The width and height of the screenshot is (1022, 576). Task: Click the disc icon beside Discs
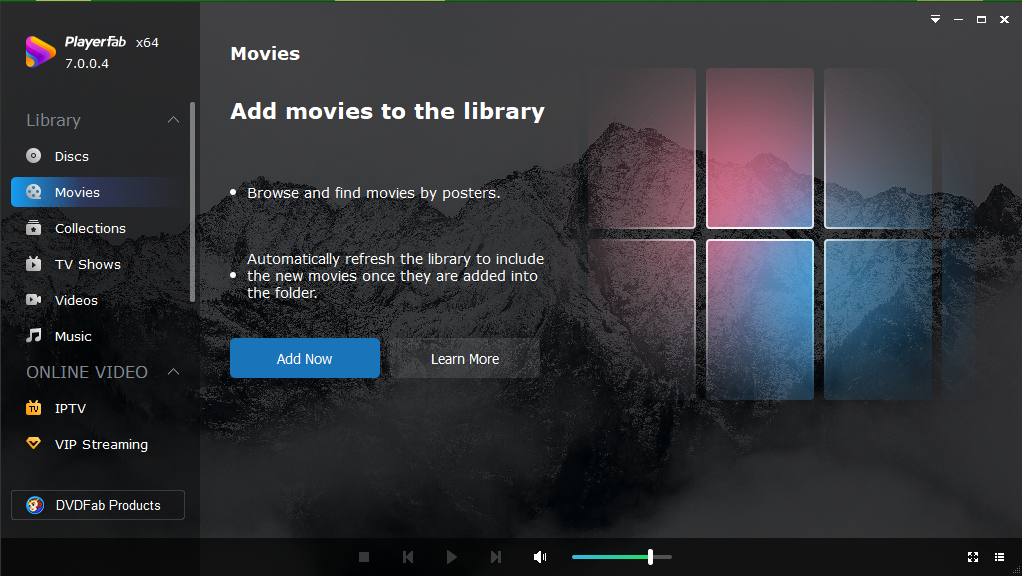[33, 156]
